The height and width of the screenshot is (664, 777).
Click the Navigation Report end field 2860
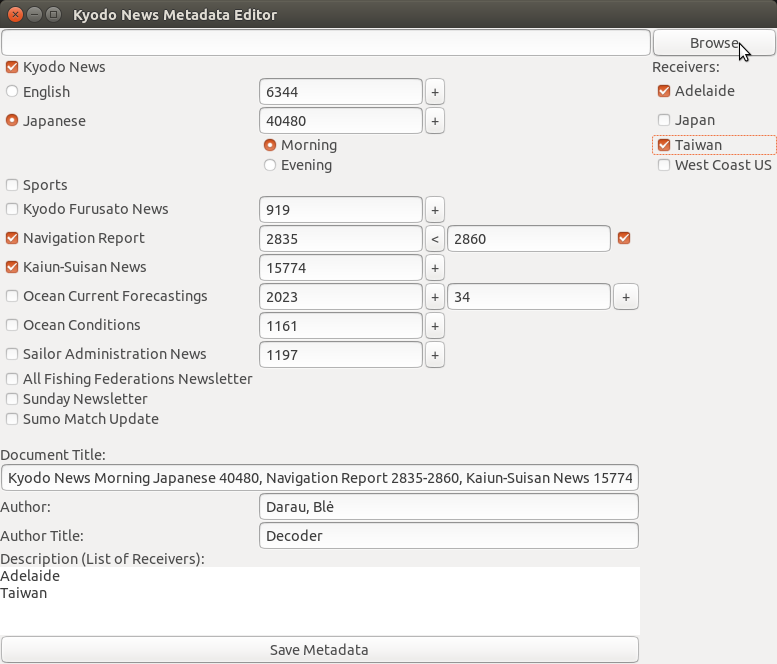529,239
